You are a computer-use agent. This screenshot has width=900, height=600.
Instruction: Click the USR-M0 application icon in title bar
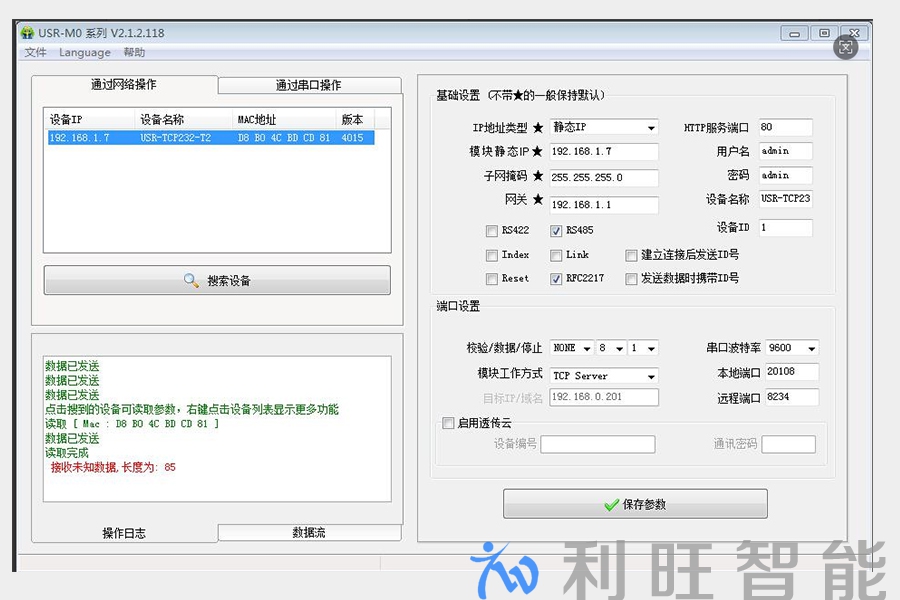point(27,33)
